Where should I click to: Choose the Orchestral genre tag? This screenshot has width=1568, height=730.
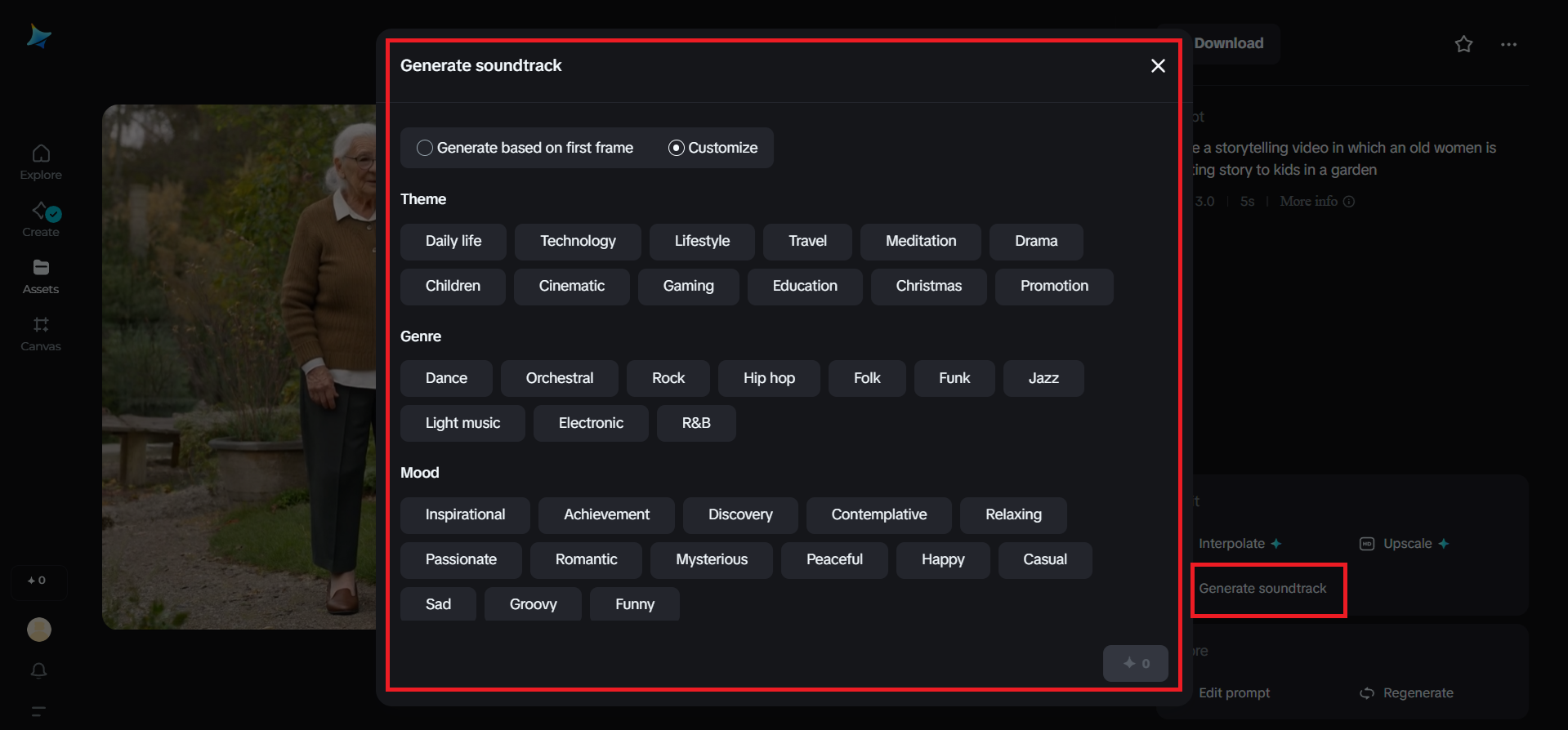point(560,378)
